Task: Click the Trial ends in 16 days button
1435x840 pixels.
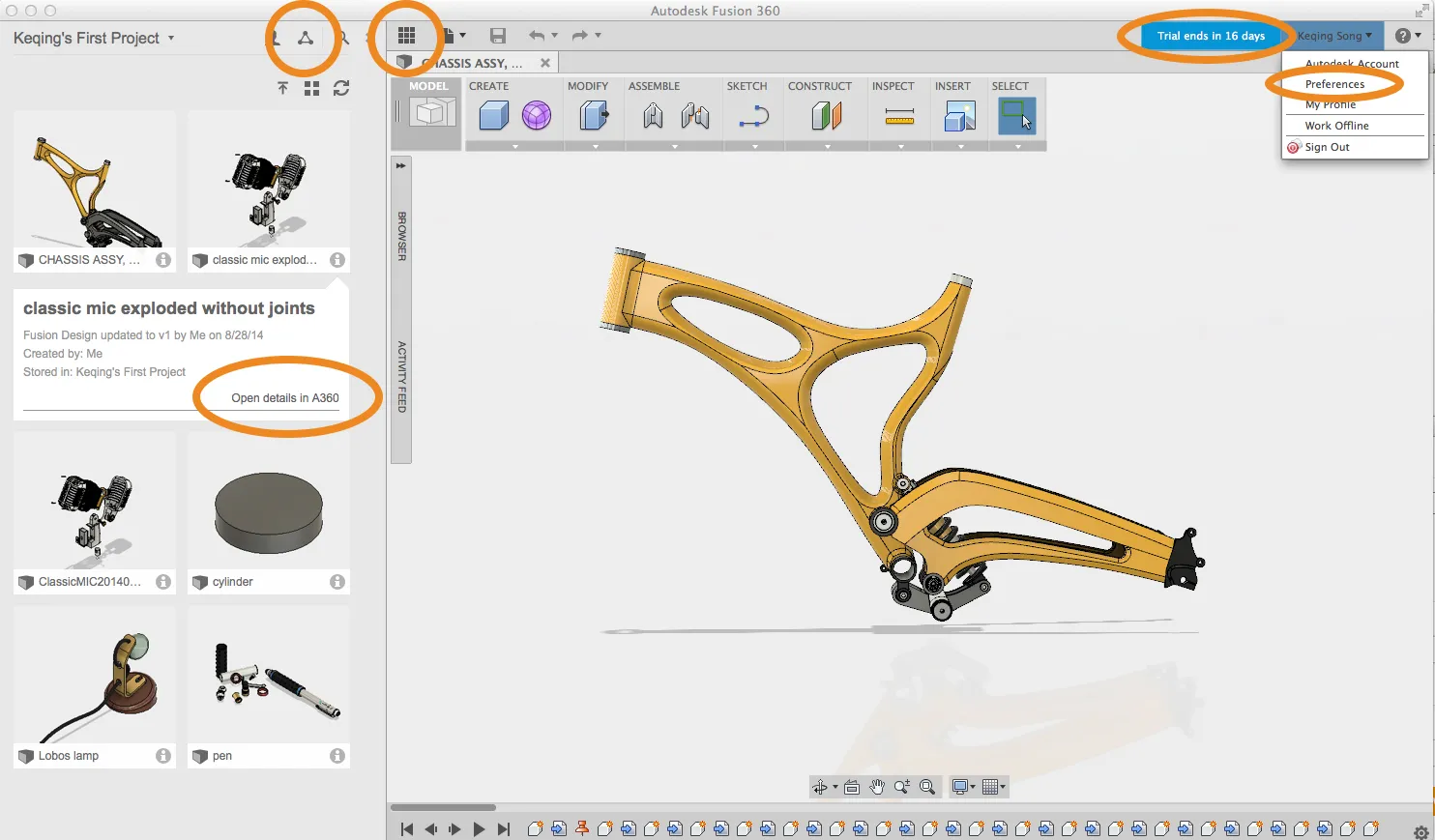Action: click(1208, 35)
